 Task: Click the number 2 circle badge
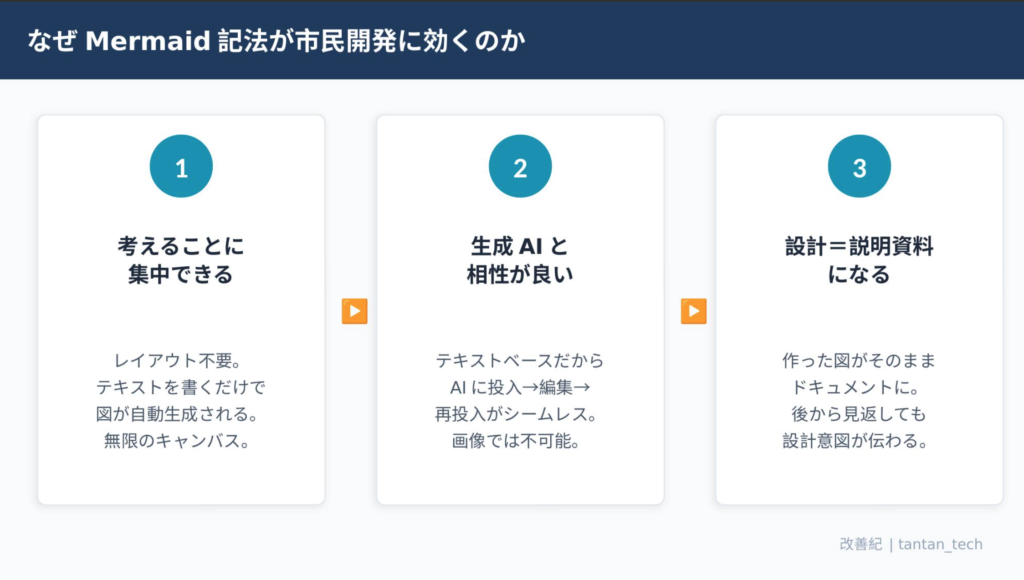[520, 167]
